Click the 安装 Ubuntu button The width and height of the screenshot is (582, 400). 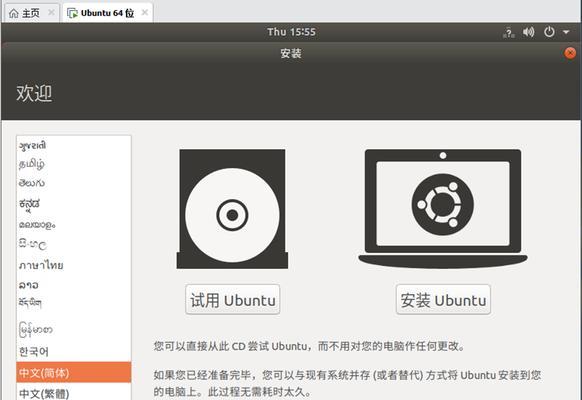pyautogui.click(x=443, y=300)
